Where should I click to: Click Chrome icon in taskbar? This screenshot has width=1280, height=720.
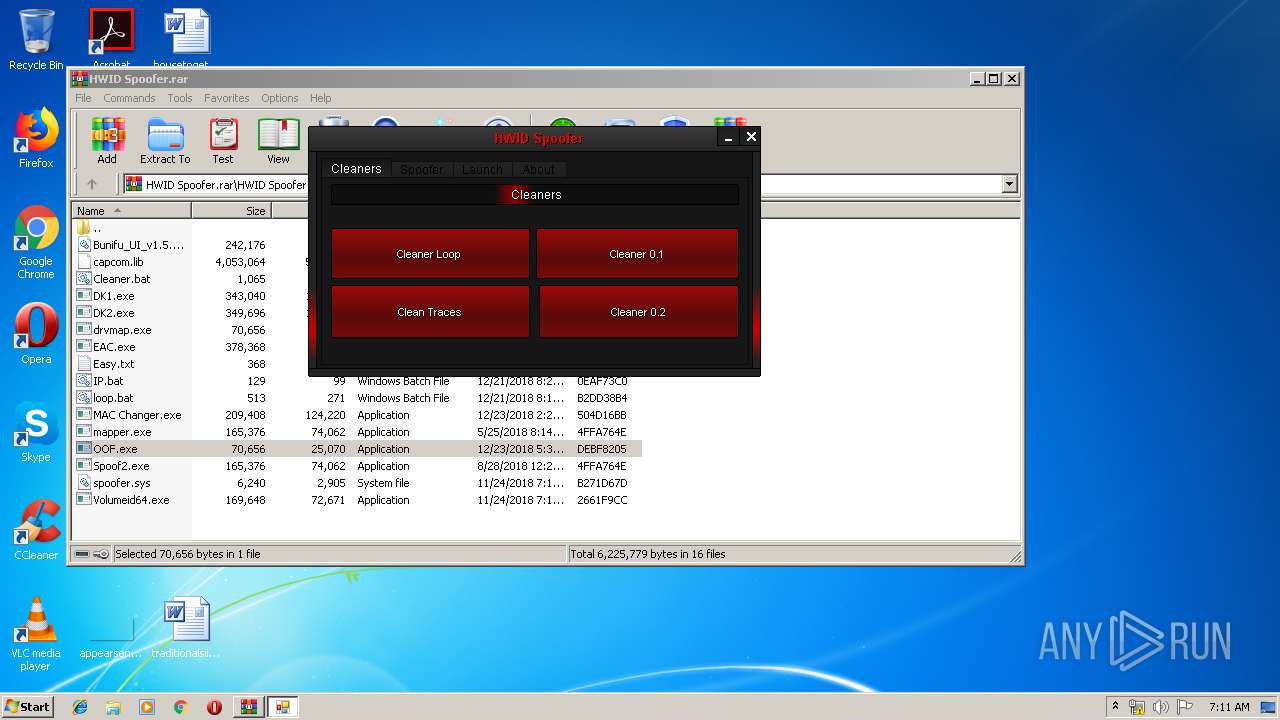(x=180, y=707)
